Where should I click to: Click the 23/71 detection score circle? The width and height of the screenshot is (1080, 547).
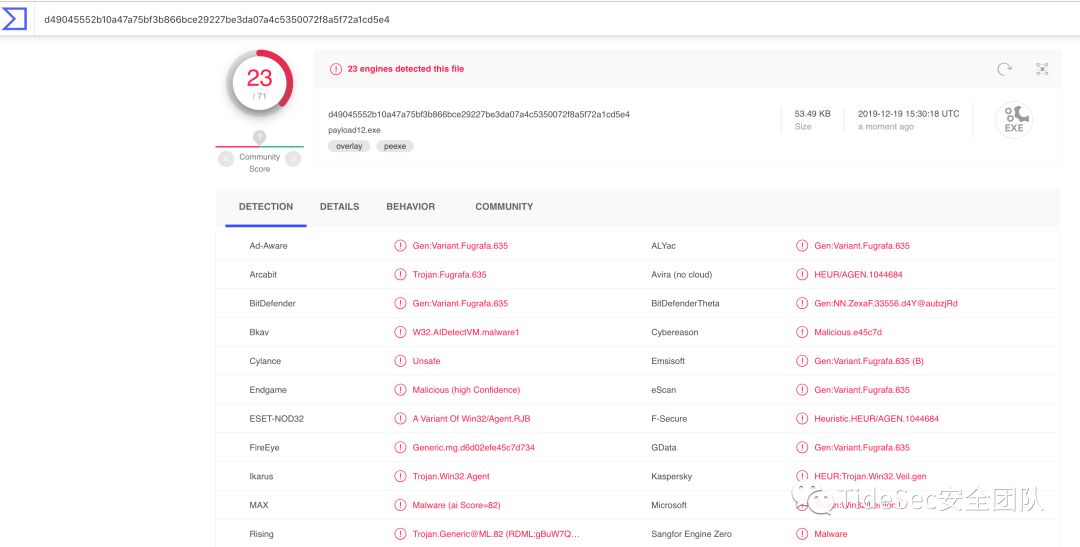[x=260, y=83]
